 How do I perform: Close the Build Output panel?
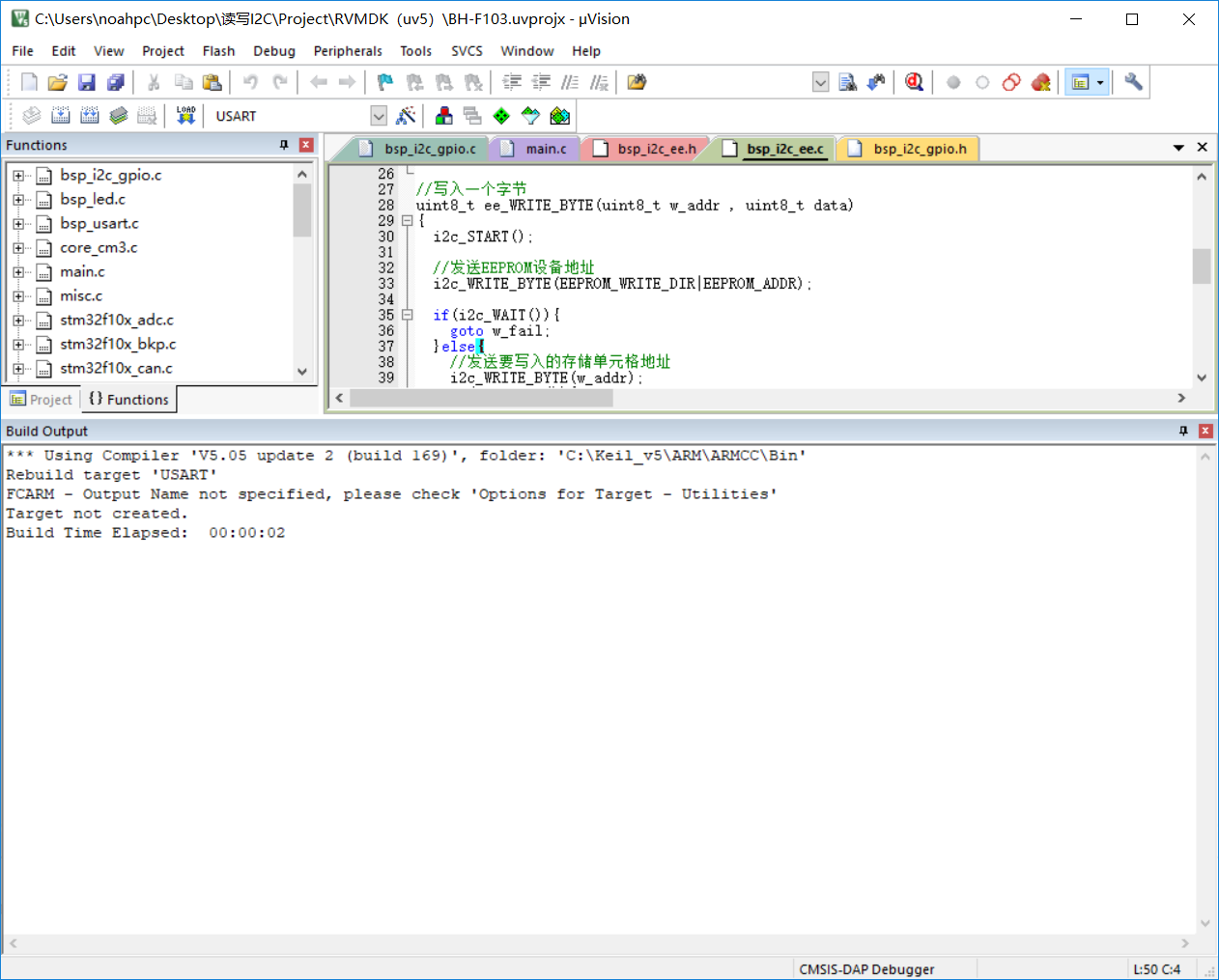click(x=1205, y=431)
